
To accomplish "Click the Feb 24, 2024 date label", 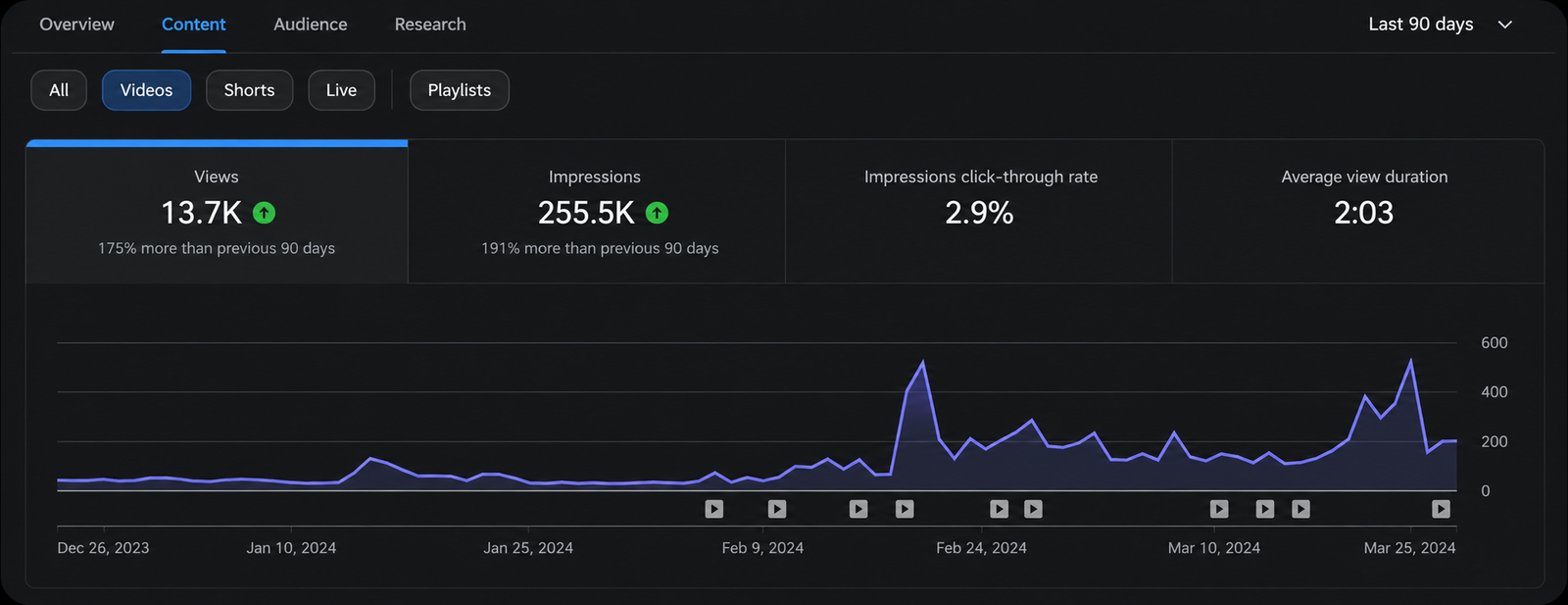I will (x=981, y=548).
